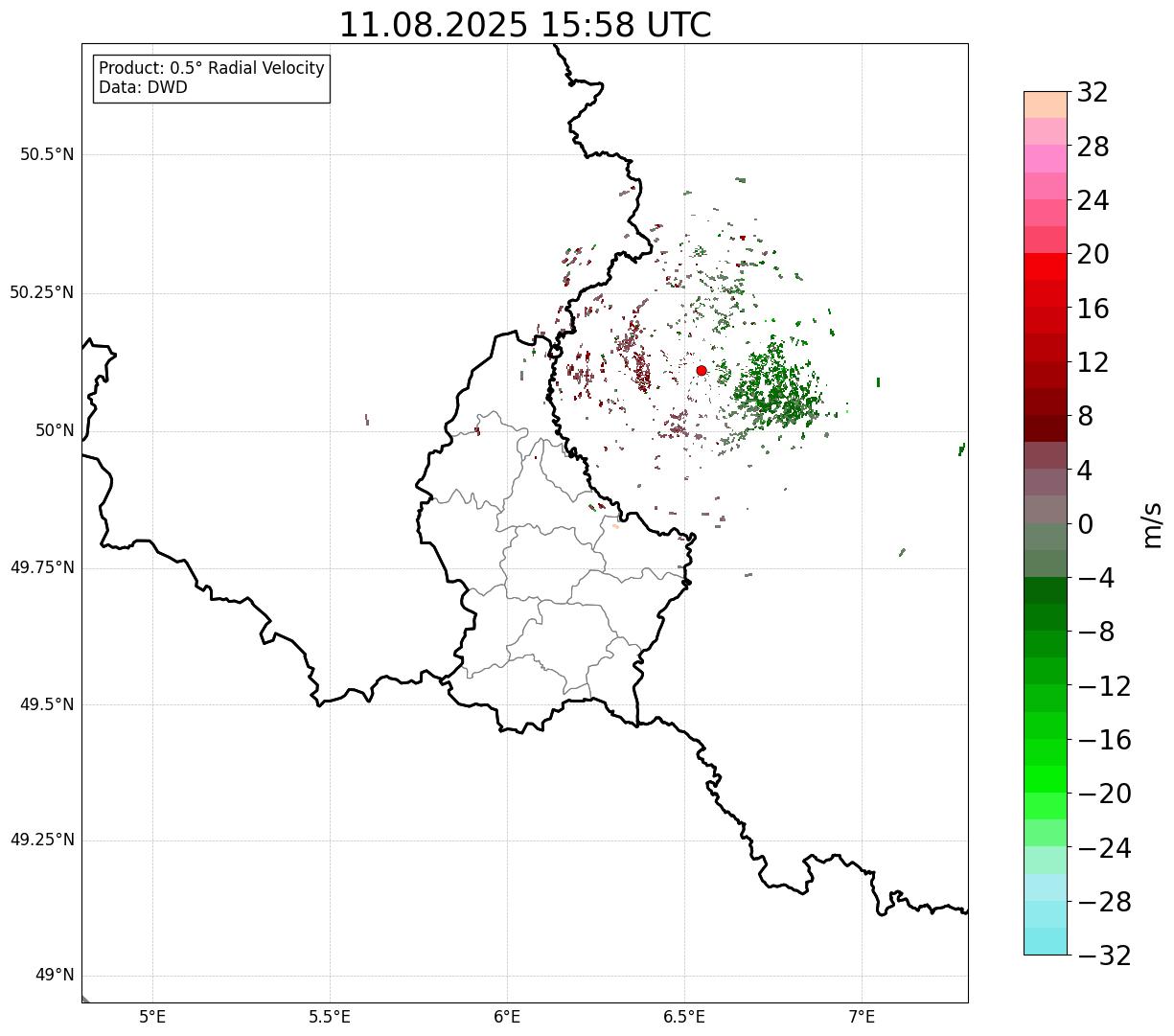
Task: Click the Product: 0.5° Radial Velocity text
Action: [x=212, y=69]
